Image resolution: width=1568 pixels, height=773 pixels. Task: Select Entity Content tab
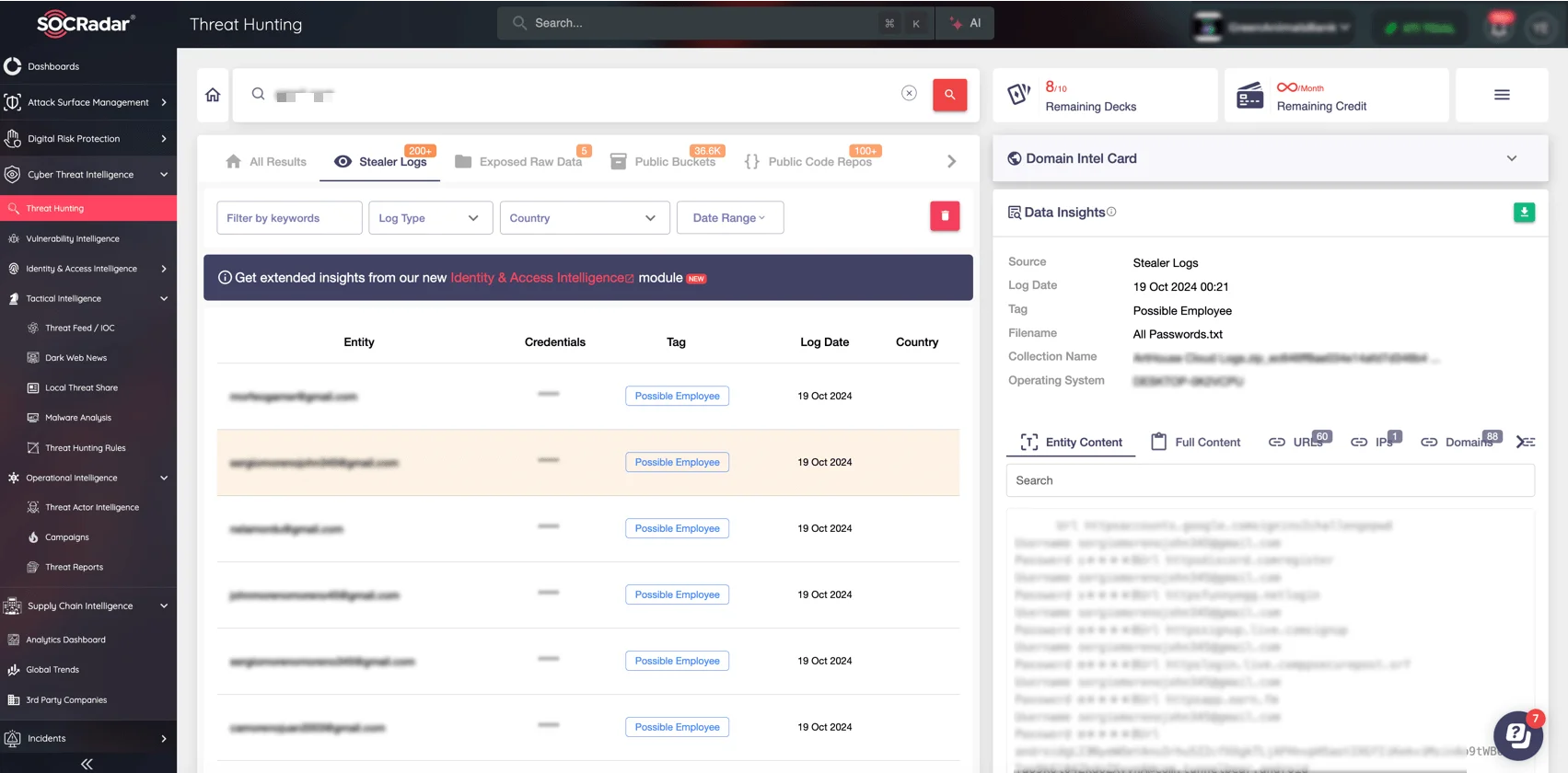click(1072, 443)
